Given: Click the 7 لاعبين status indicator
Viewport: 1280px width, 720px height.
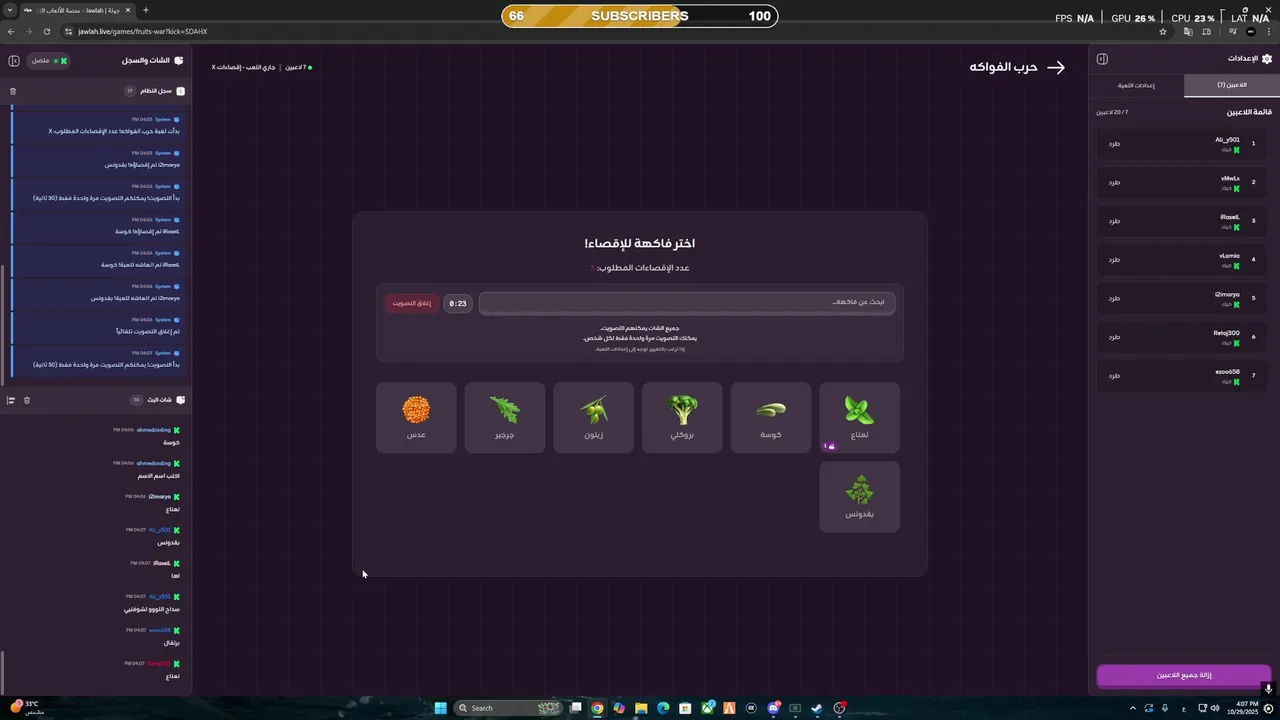Looking at the screenshot, I should coord(299,67).
